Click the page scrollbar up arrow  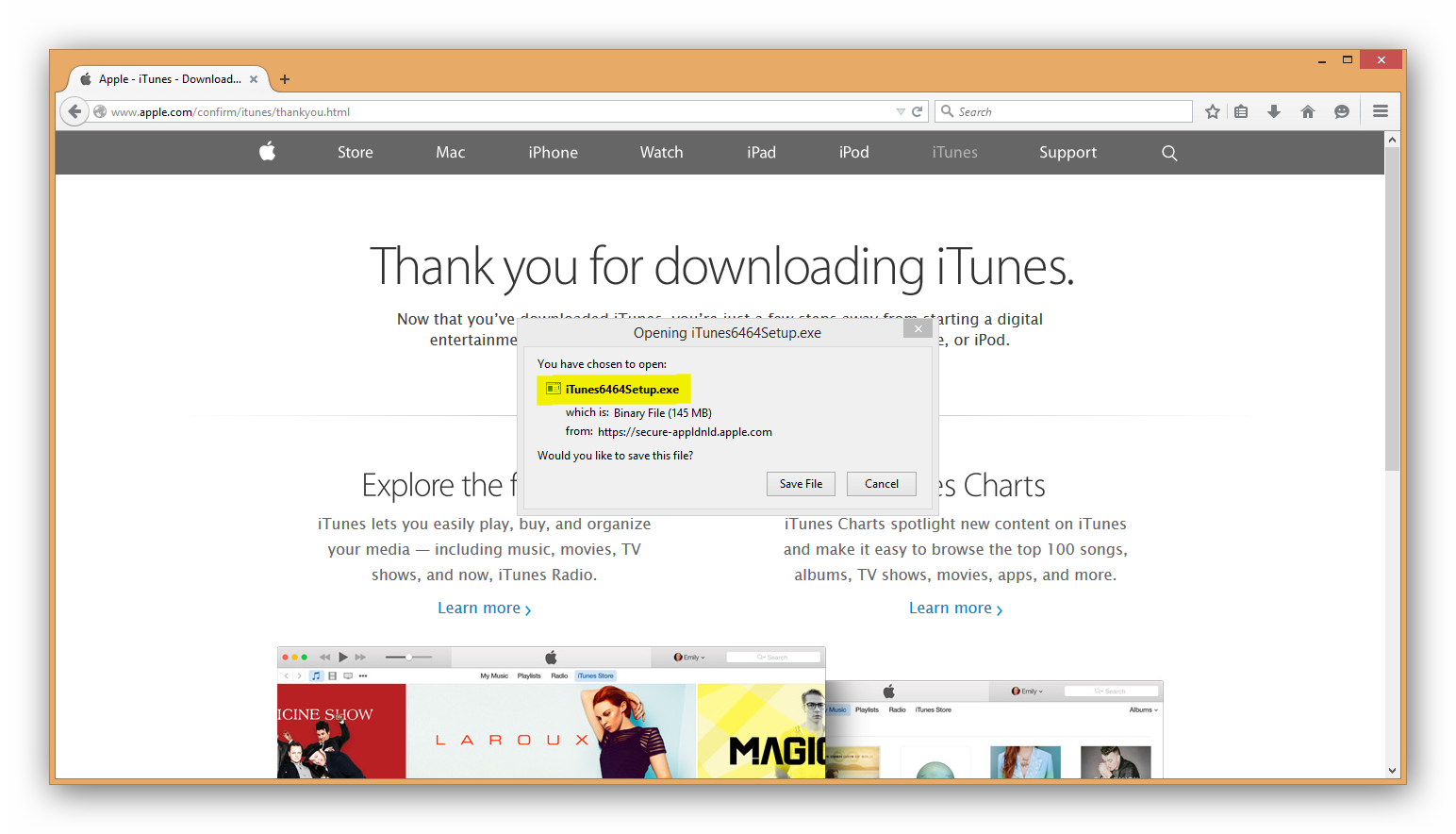[x=1392, y=140]
